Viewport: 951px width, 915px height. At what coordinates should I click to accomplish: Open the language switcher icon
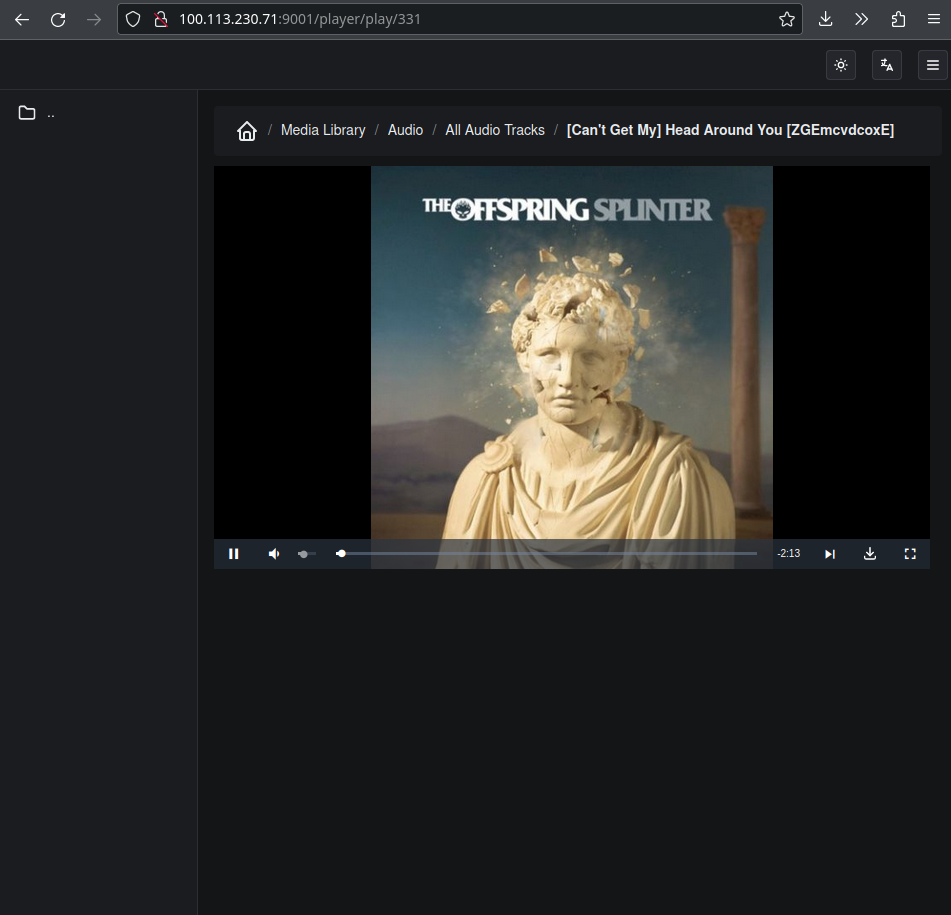click(x=886, y=64)
